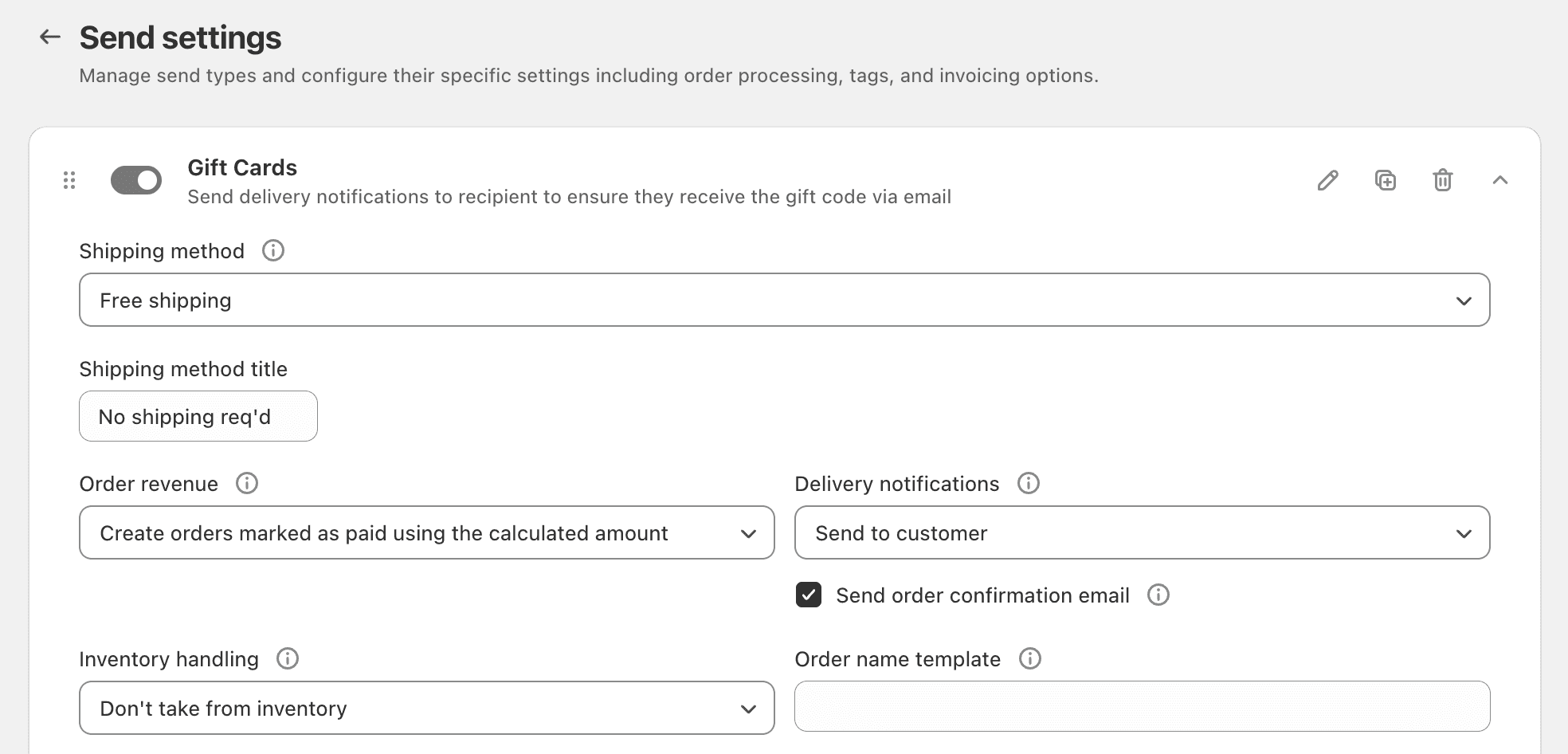Image resolution: width=1568 pixels, height=754 pixels.
Task: Duplicate the Gift Cards send type
Action: [x=1386, y=180]
